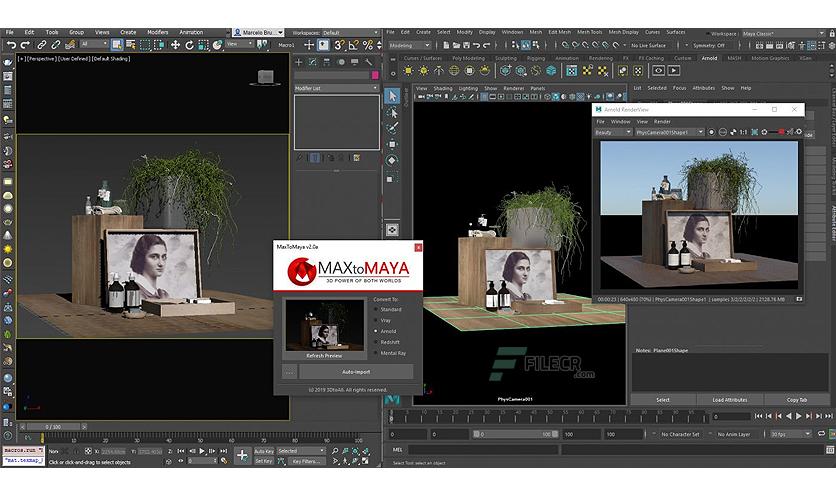Click Refresh Preview in MaxToMaya dialog
Screen dimensions: 836x484
pyautogui.click(x=324, y=356)
